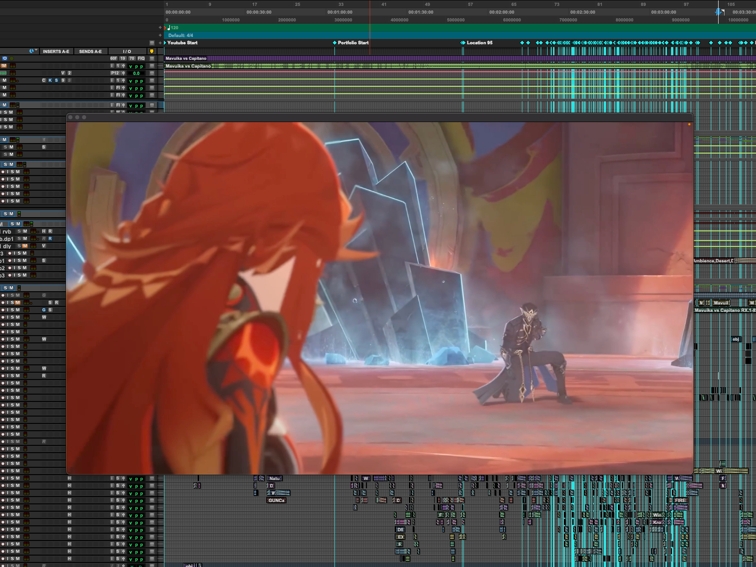Select the FIRE clip in the lower tracks
This screenshot has height=567, width=756.
tap(681, 500)
